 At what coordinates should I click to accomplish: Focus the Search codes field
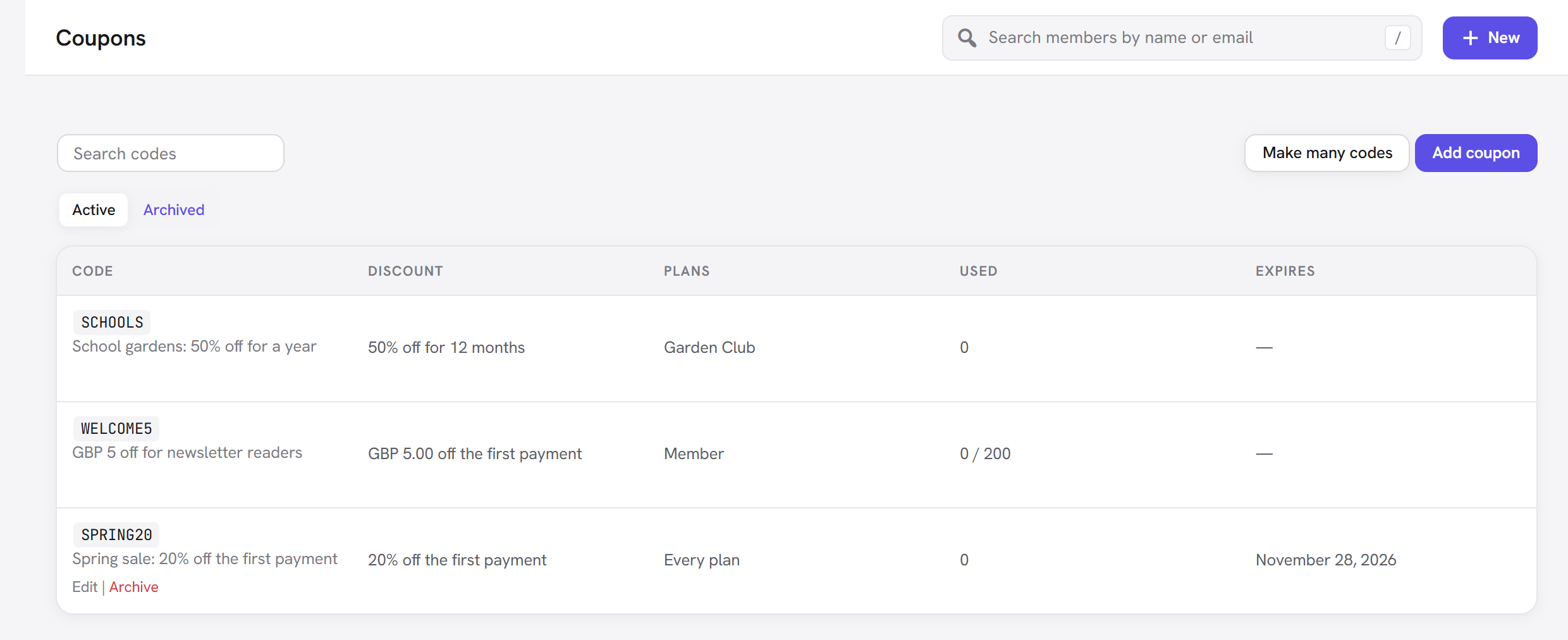pos(171,153)
